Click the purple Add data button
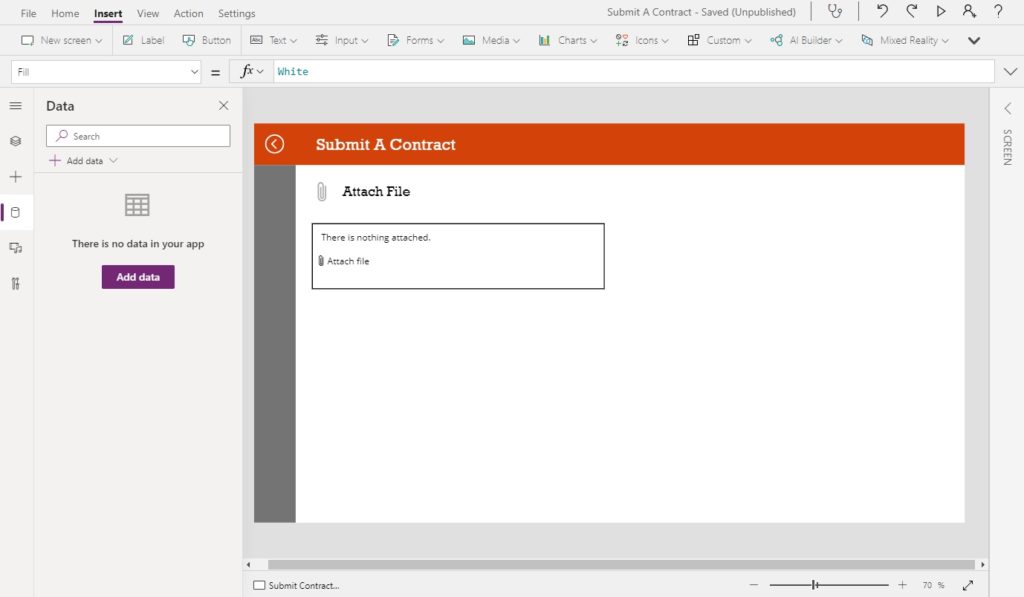 click(x=138, y=277)
